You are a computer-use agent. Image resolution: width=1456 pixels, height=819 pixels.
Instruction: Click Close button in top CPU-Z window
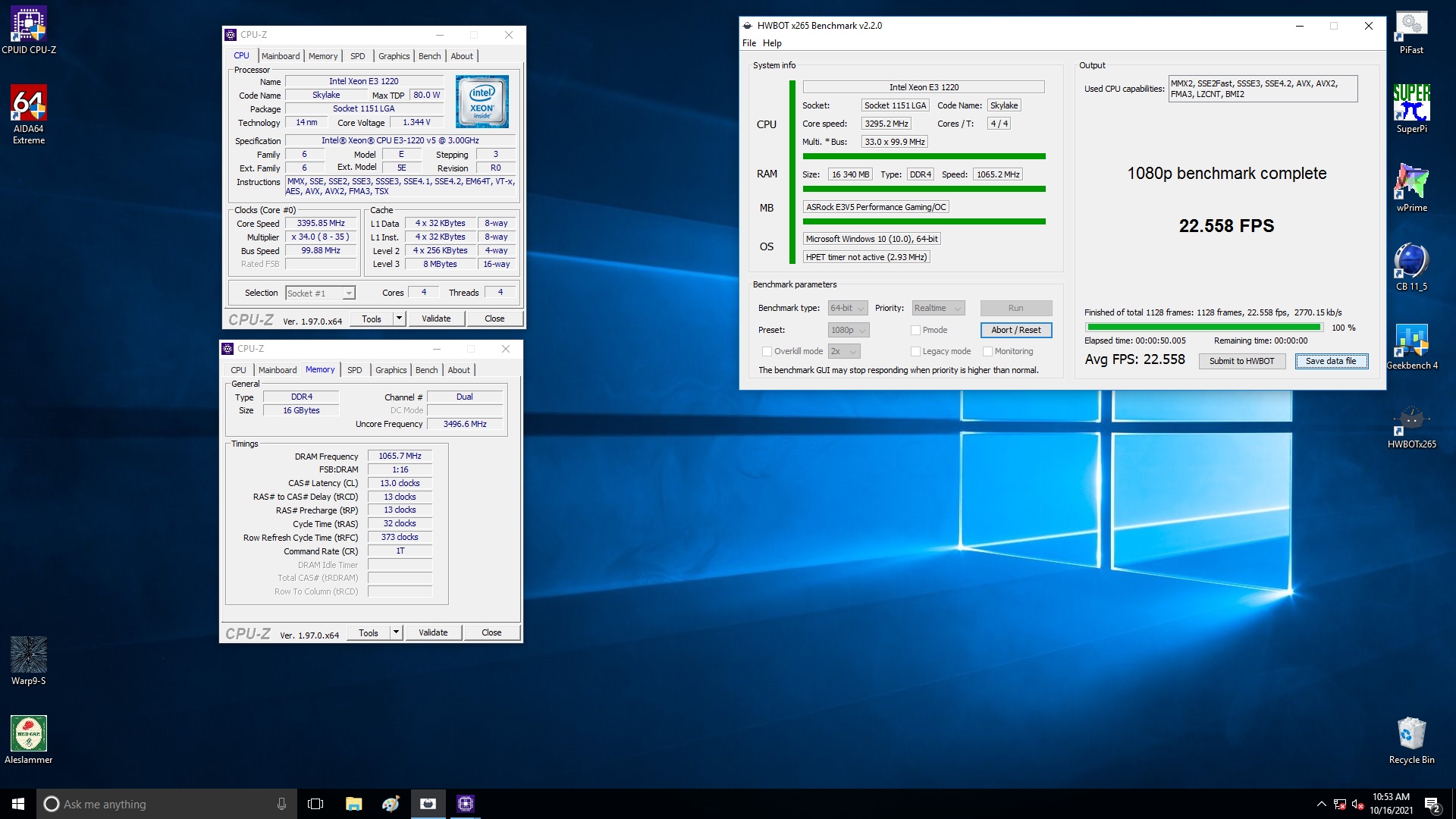point(494,318)
